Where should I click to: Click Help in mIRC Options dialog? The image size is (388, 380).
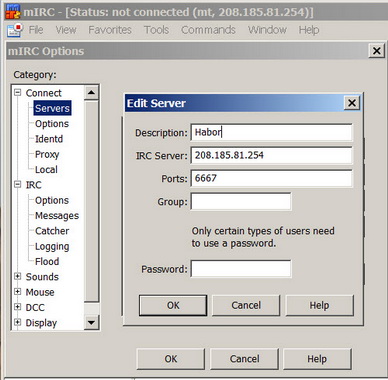(317, 359)
